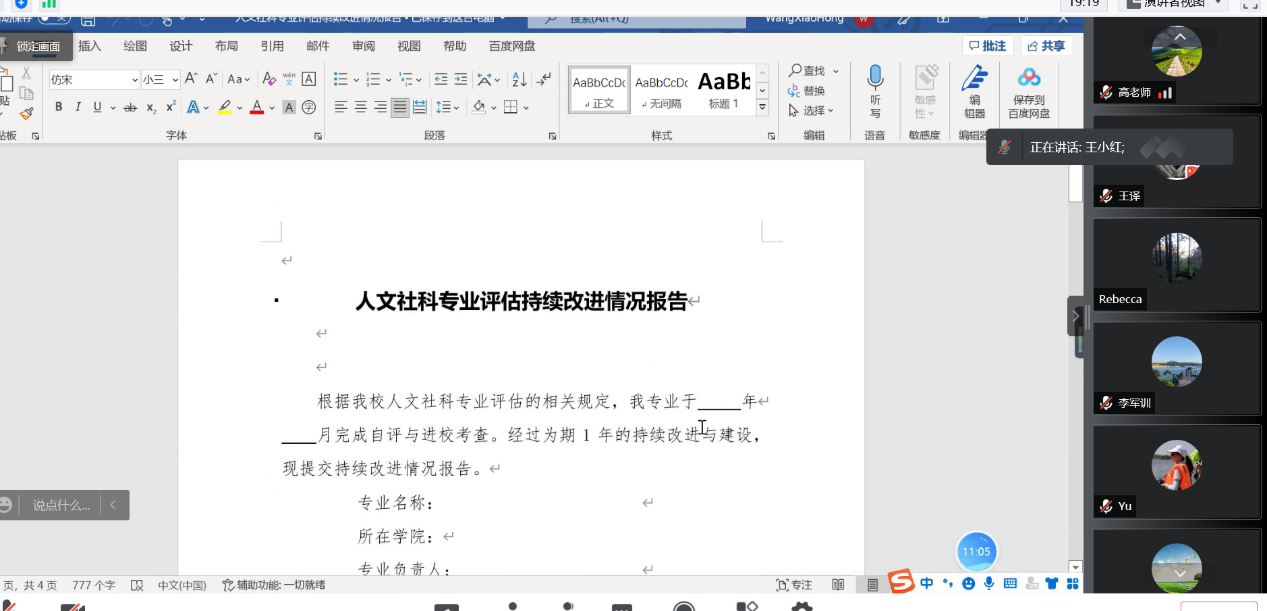Click the show paragraph marks icon
Image resolution: width=1267 pixels, height=611 pixels.
pyautogui.click(x=544, y=79)
